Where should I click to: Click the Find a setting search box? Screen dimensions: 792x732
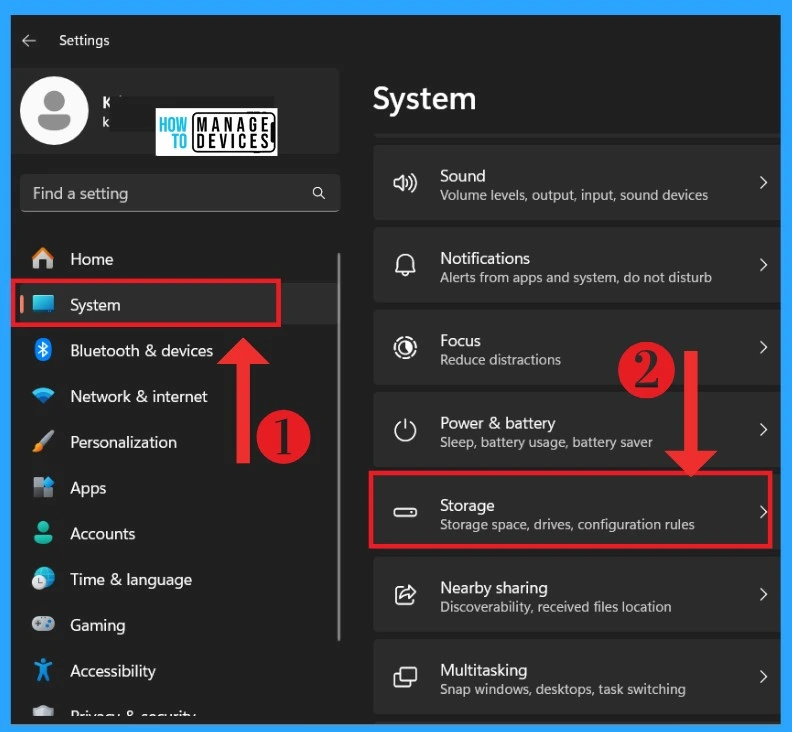tap(165, 193)
